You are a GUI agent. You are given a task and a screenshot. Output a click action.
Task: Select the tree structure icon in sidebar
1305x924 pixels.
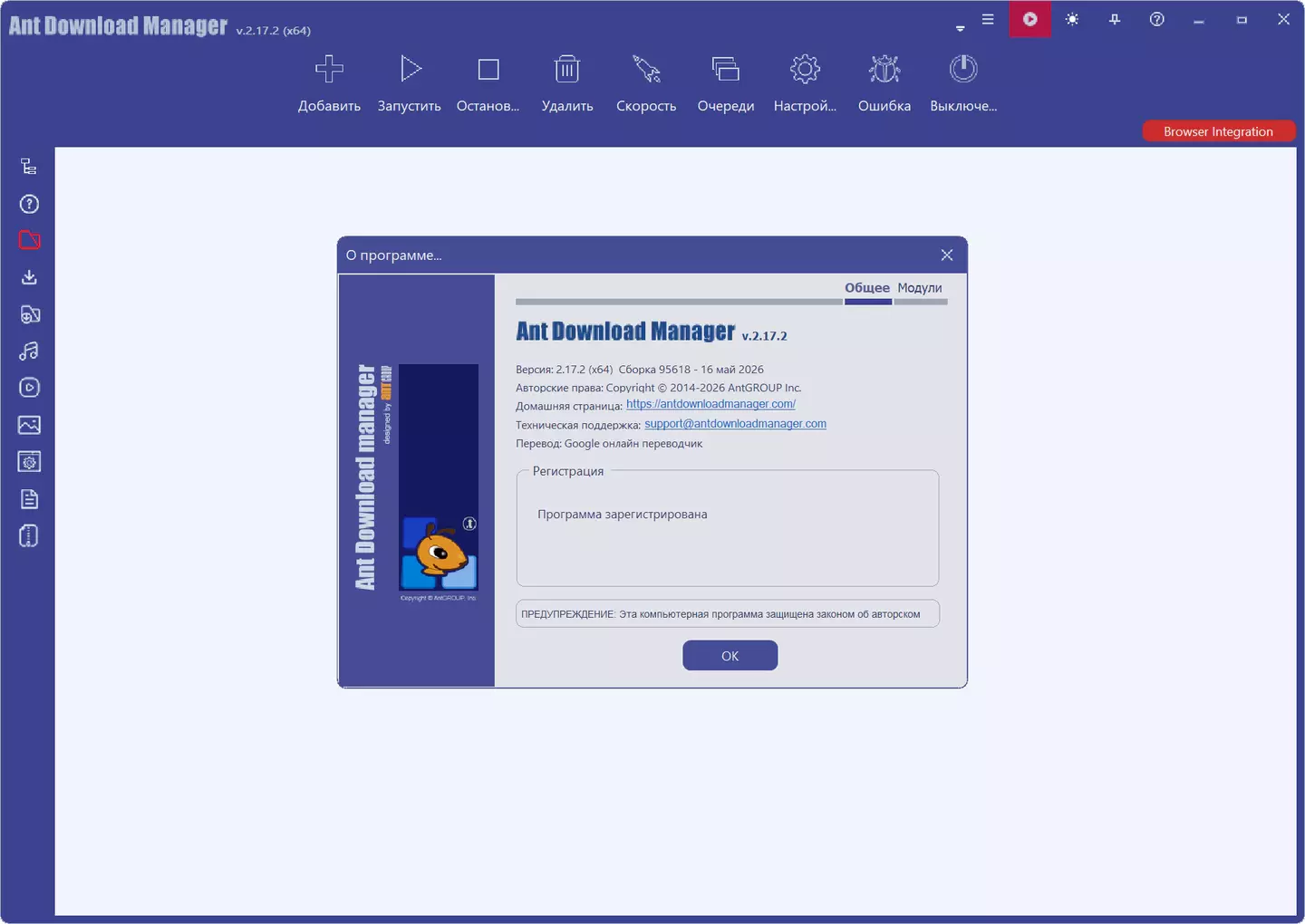click(x=29, y=167)
